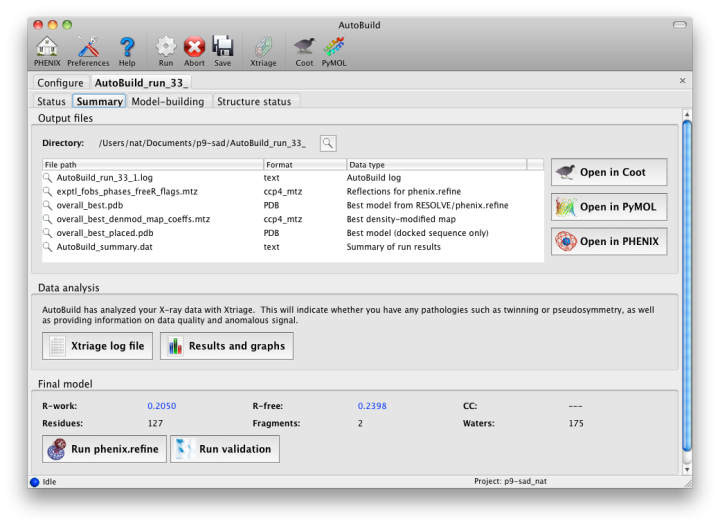The width and height of the screenshot is (720, 526).
Task: Open Preferences from the toolbar
Action: tap(88, 50)
